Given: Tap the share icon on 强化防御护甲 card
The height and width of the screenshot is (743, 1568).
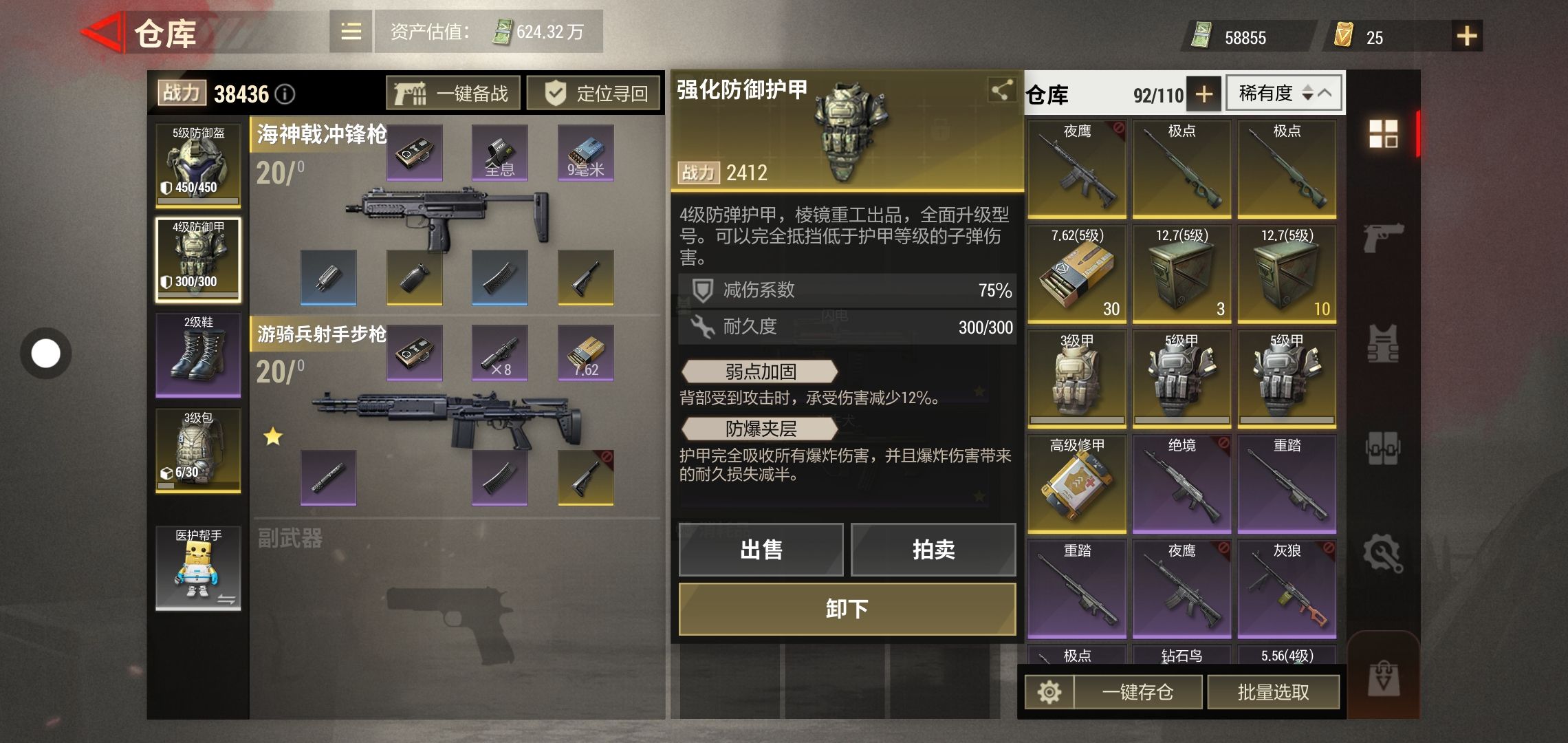Looking at the screenshot, I should 1001,89.
